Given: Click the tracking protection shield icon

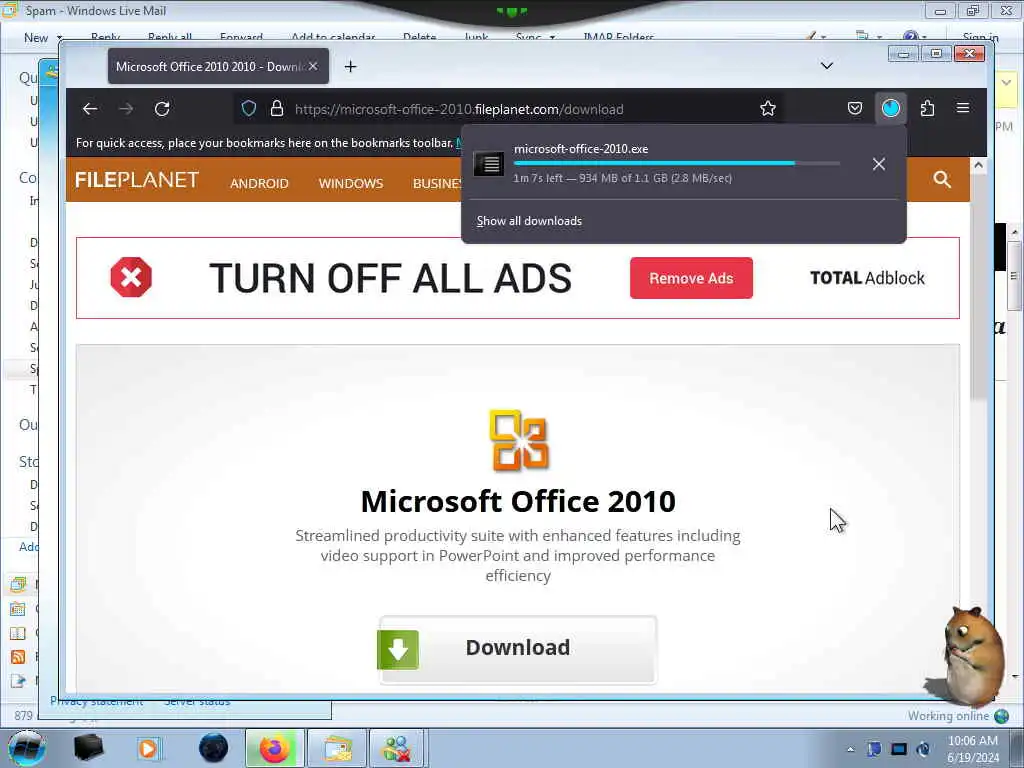Looking at the screenshot, I should pyautogui.click(x=249, y=108).
